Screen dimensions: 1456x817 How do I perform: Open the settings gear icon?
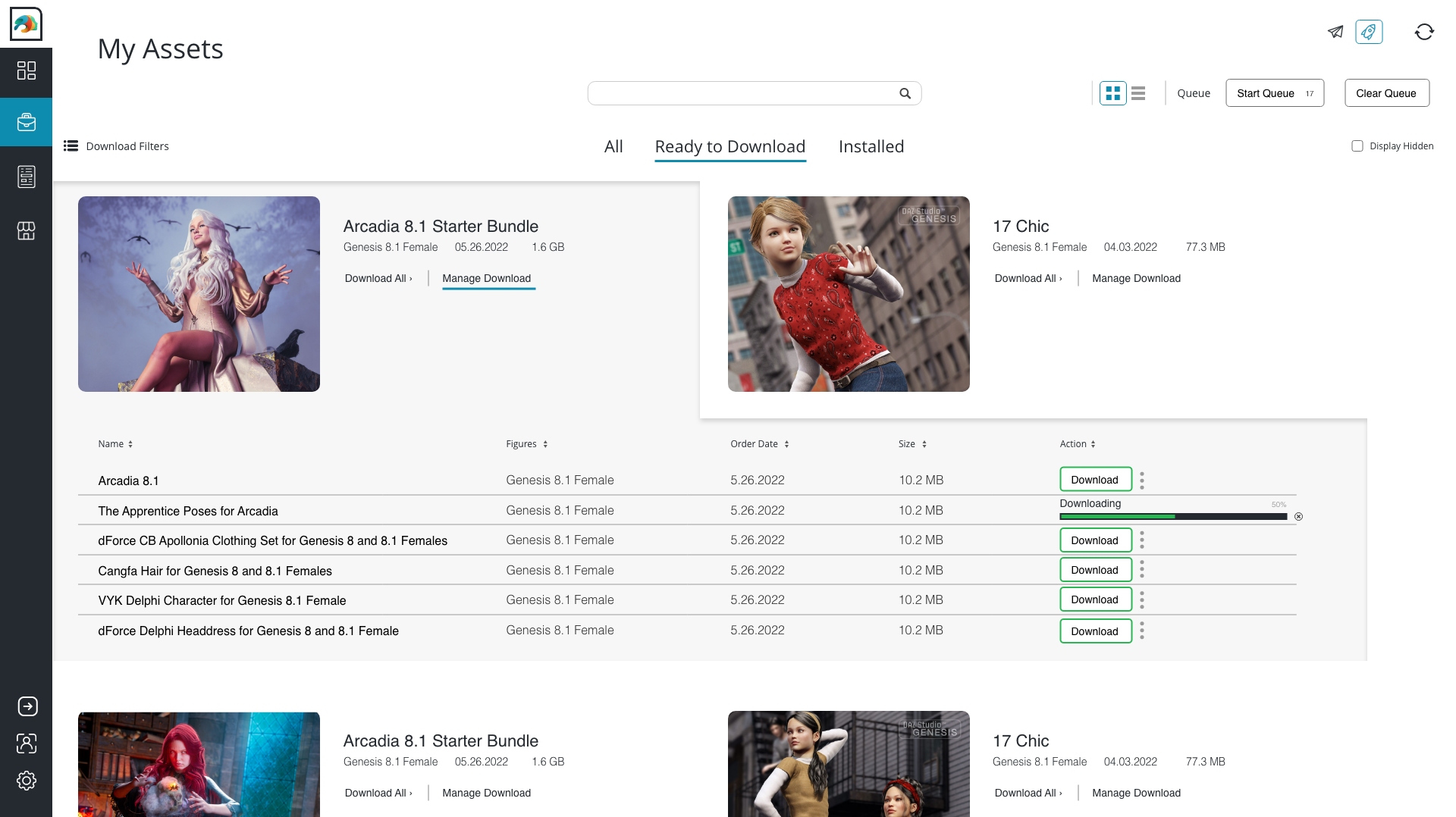[x=27, y=781]
